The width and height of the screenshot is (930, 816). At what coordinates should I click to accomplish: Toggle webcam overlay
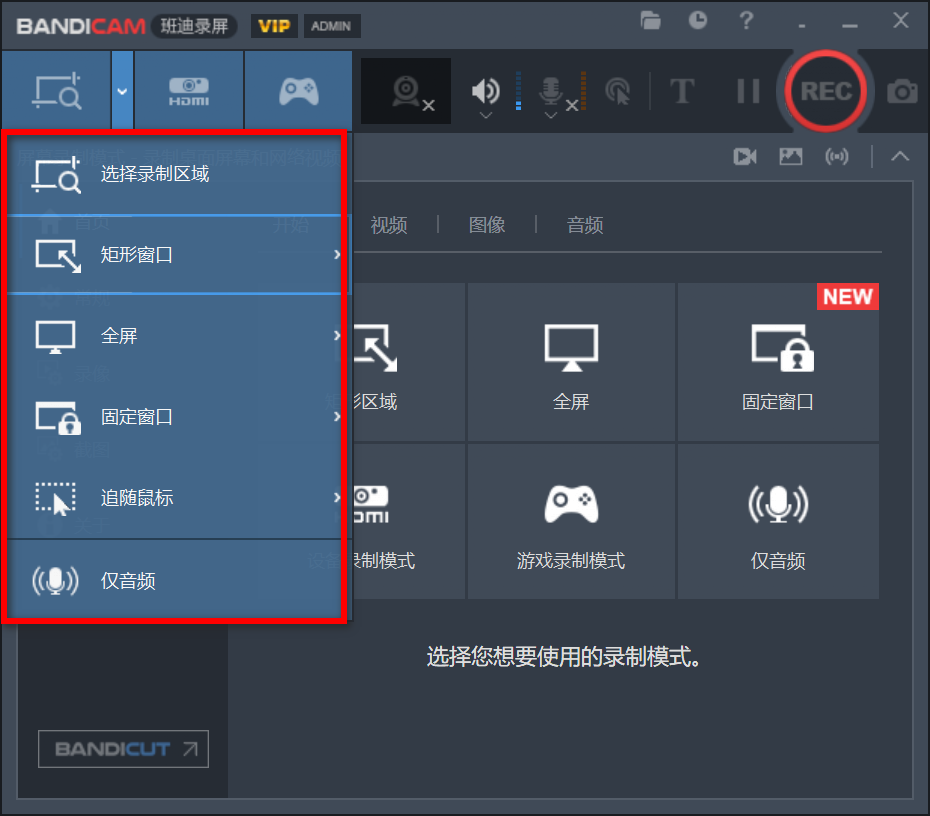click(x=406, y=91)
